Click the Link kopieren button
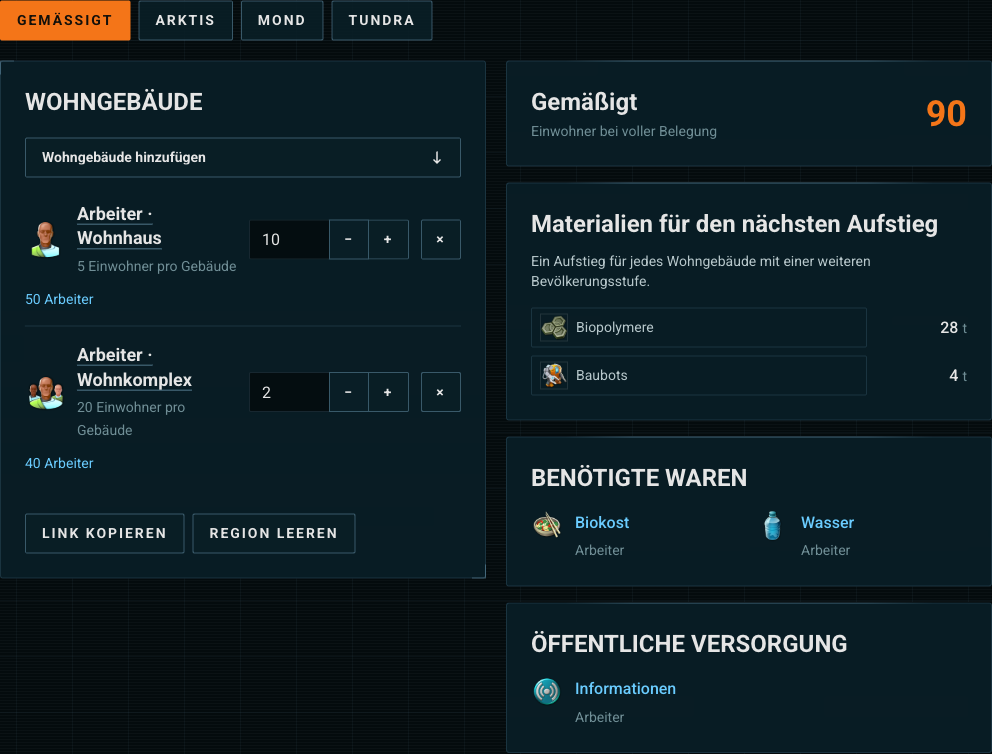992x754 pixels. [x=104, y=533]
